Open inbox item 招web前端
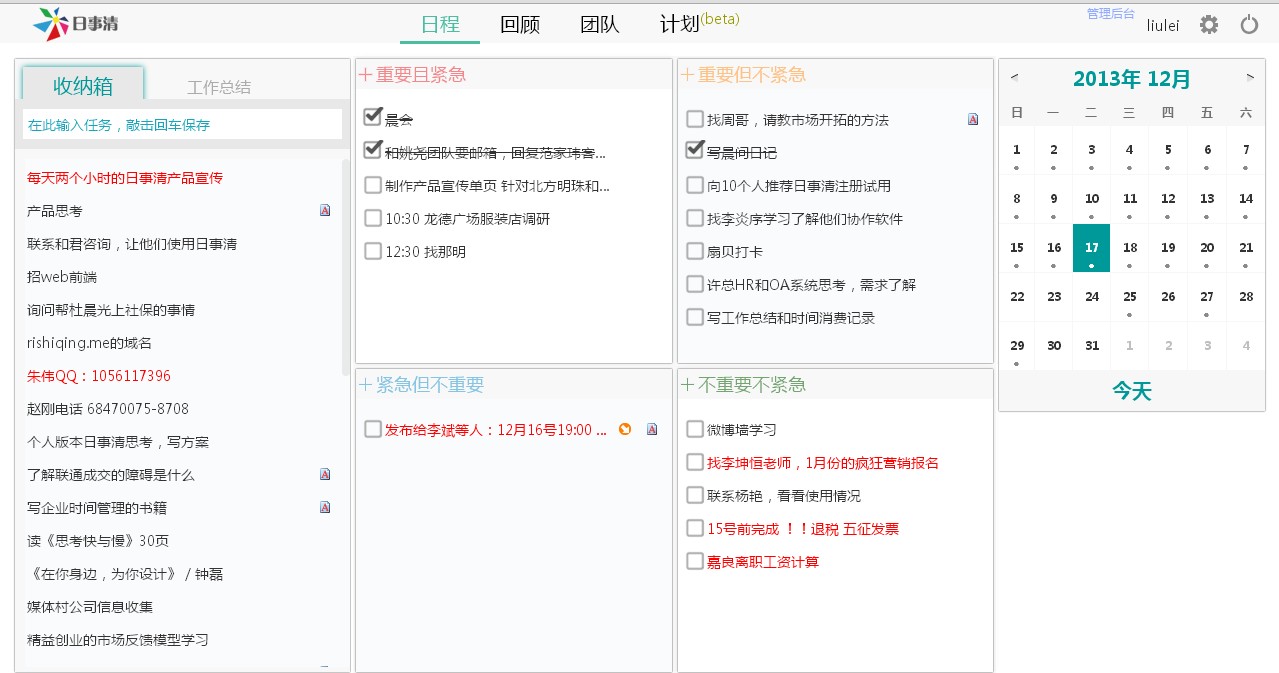This screenshot has width=1279, height=673. coord(62,277)
